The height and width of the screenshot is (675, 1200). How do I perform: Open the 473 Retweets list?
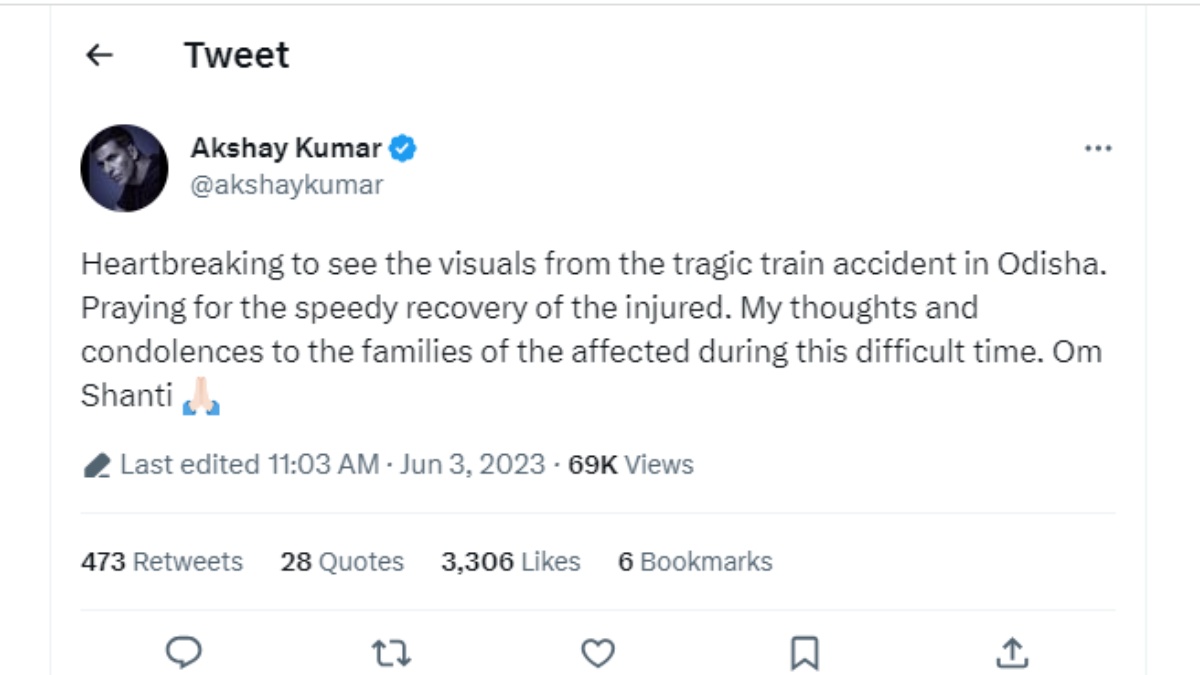point(161,562)
